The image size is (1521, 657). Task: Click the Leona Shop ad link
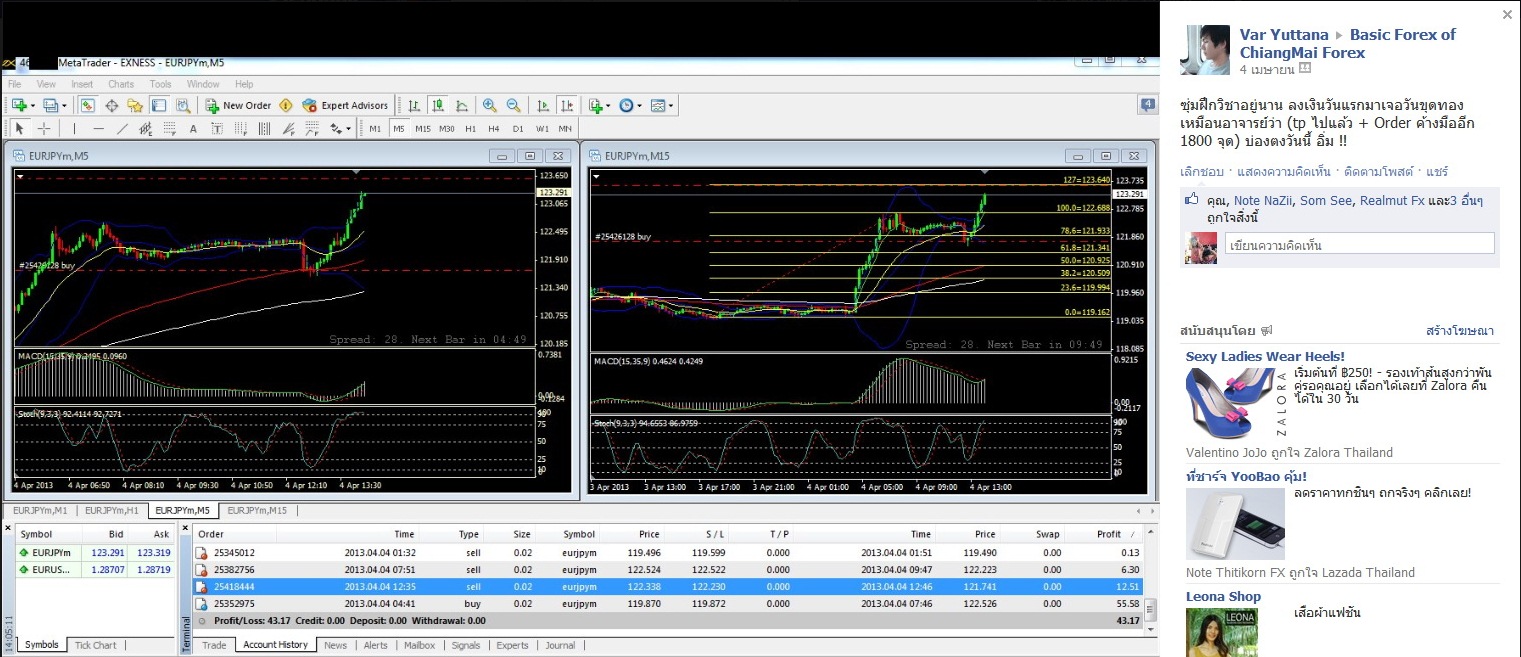click(x=1223, y=596)
